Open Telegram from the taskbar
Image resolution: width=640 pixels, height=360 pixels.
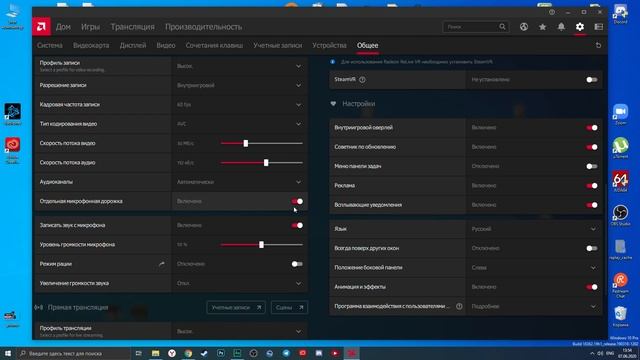[x=286, y=353]
